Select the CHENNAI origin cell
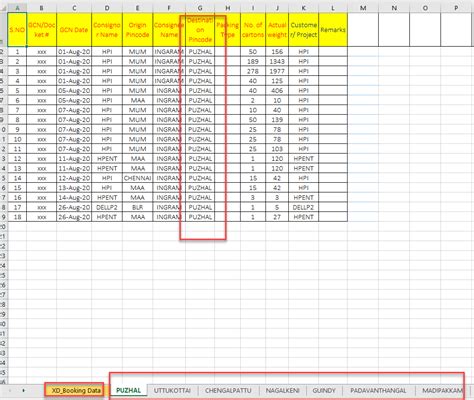 pos(137,178)
